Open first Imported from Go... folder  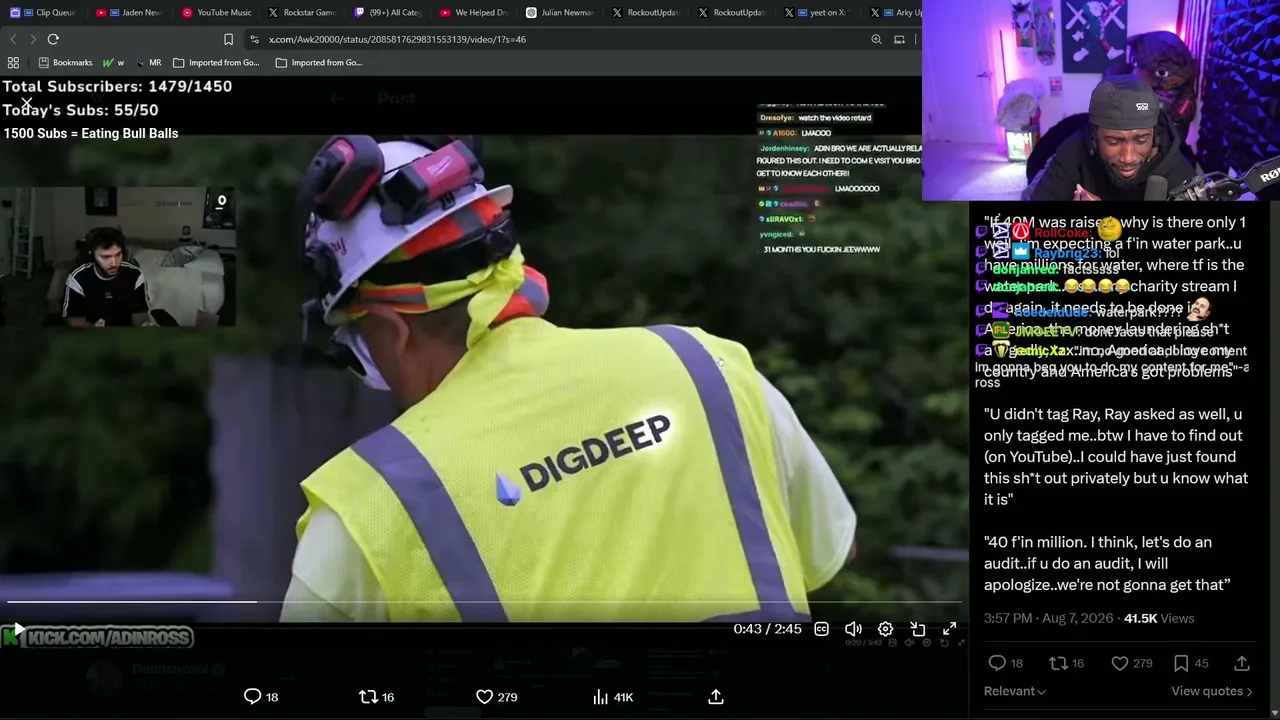pos(216,62)
